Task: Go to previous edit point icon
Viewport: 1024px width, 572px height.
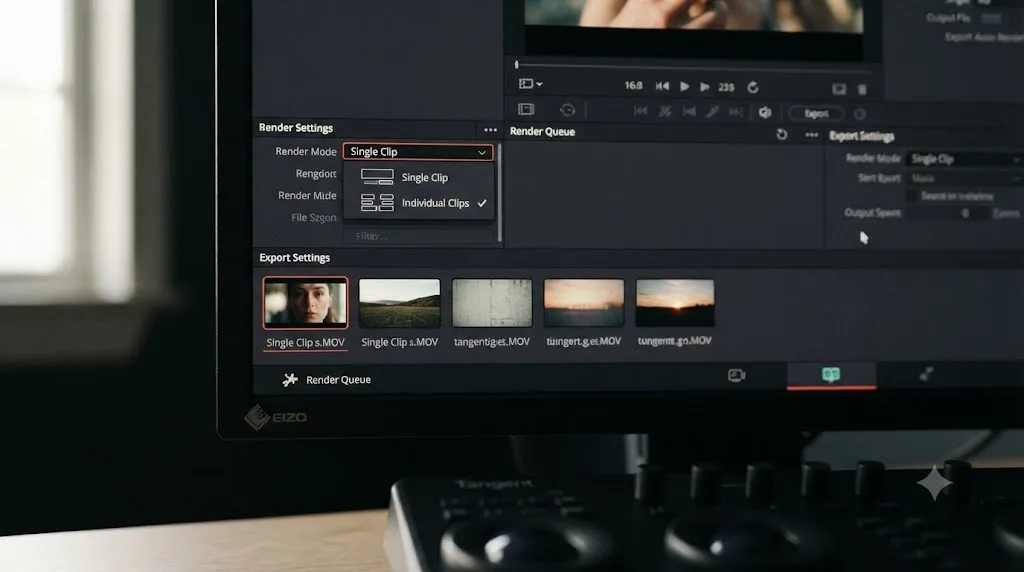Action: (689, 112)
